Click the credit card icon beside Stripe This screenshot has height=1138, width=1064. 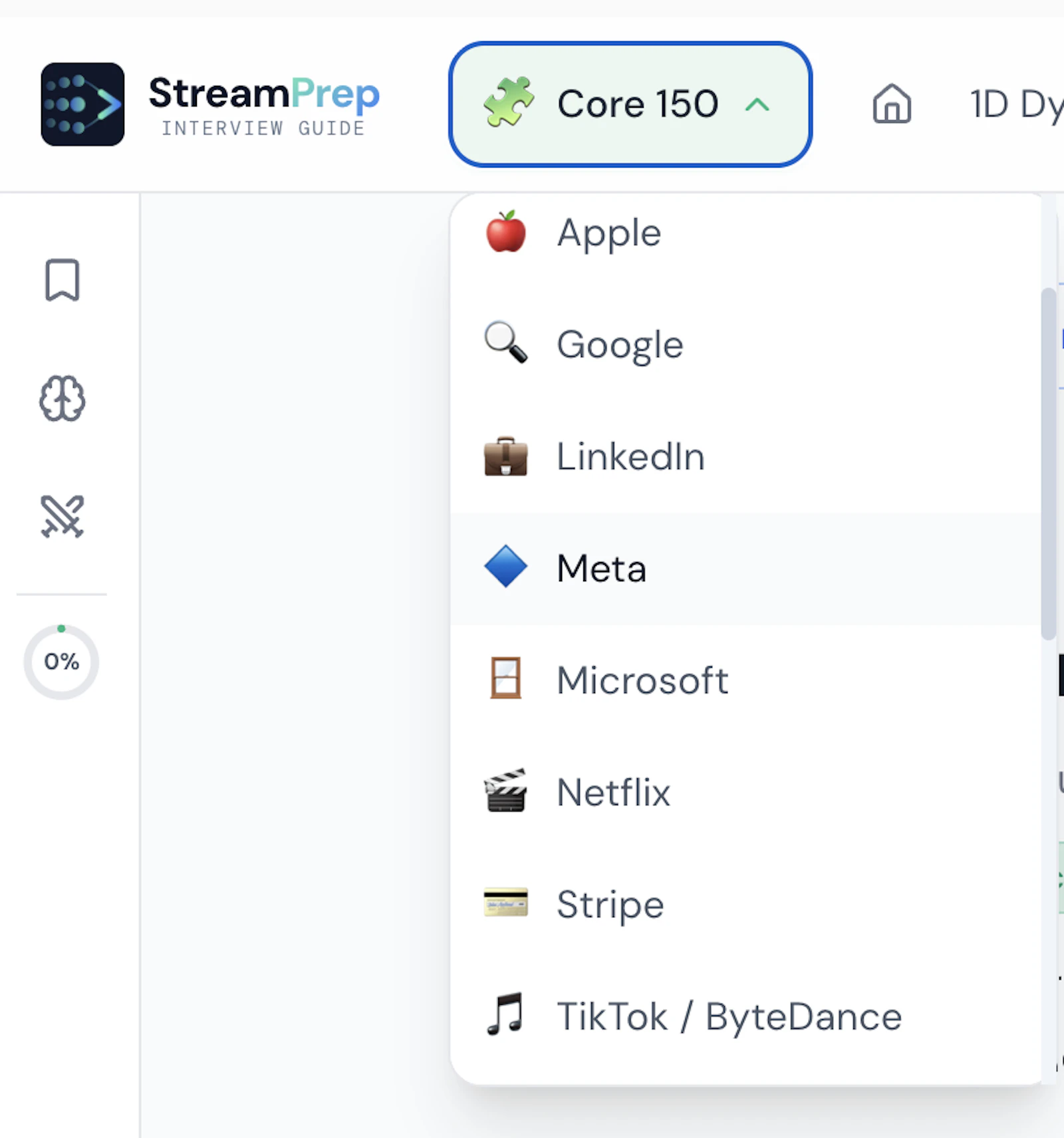pyautogui.click(x=506, y=903)
